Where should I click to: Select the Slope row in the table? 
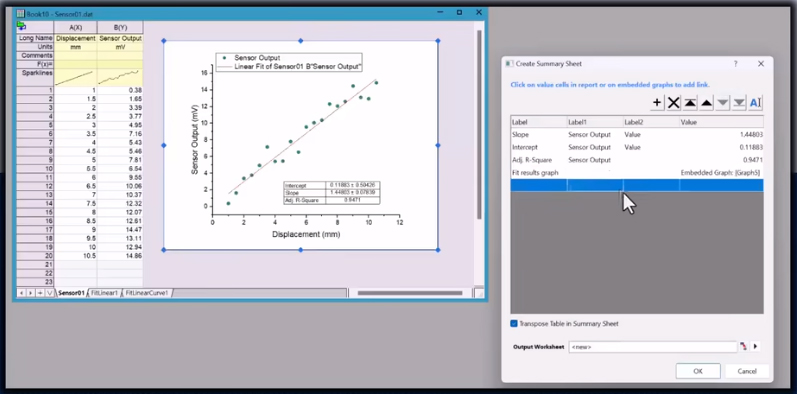637,135
